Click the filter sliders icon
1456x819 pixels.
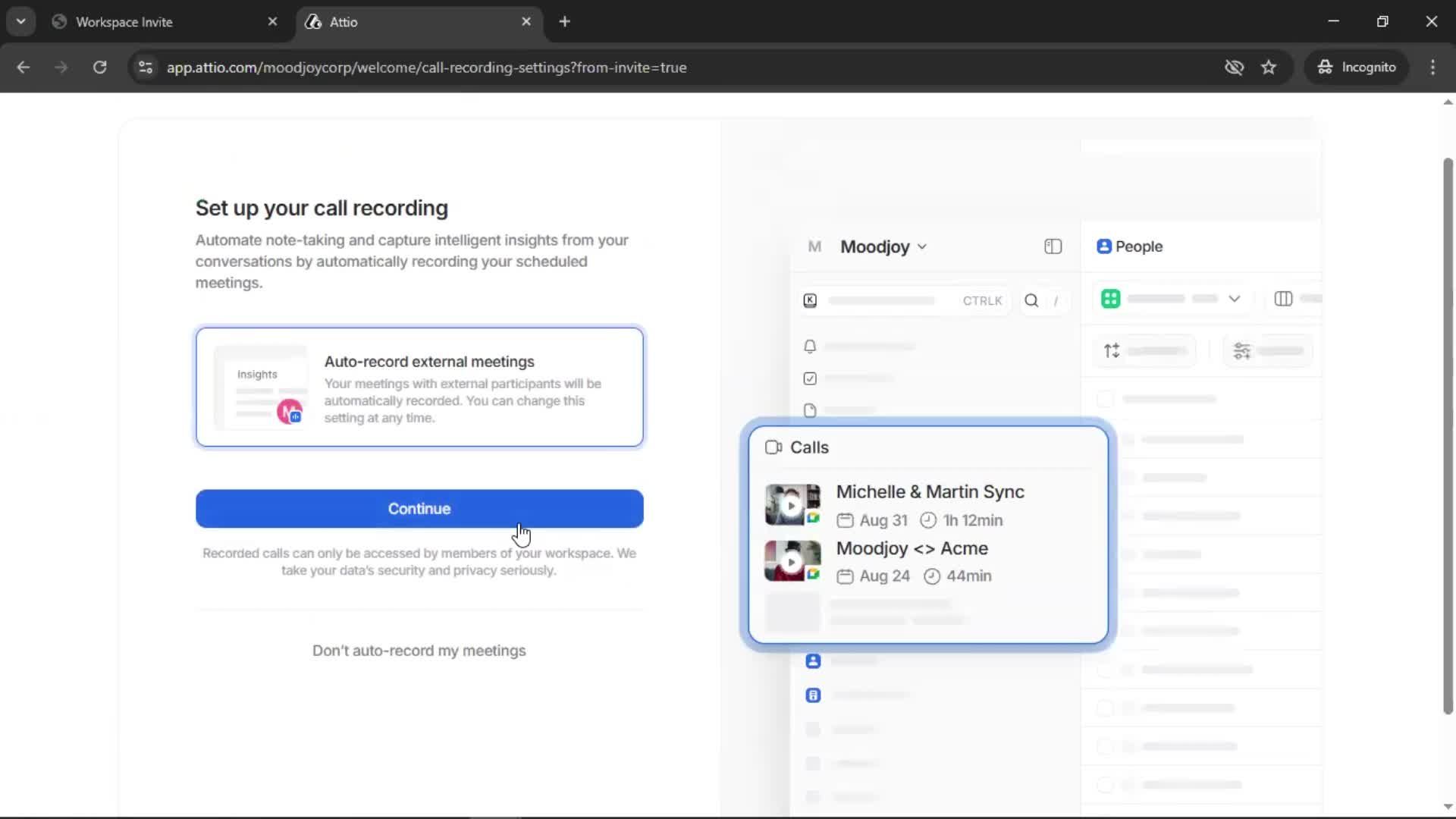tap(1241, 351)
